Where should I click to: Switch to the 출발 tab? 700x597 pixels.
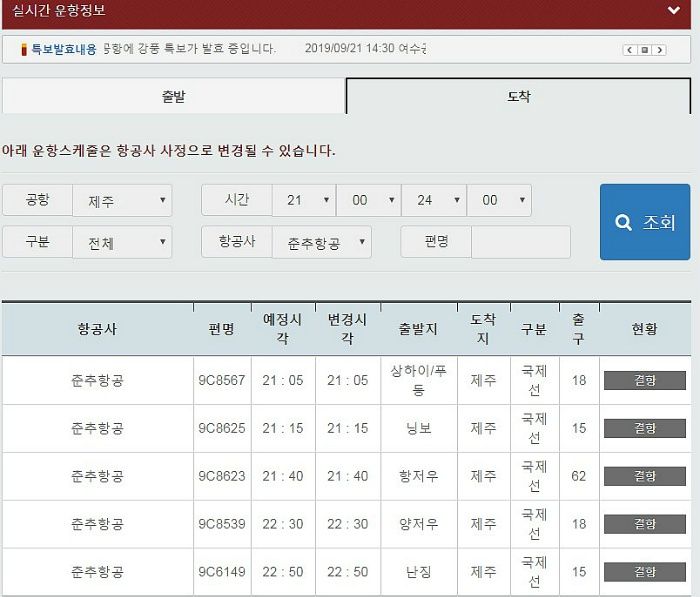tap(174, 96)
